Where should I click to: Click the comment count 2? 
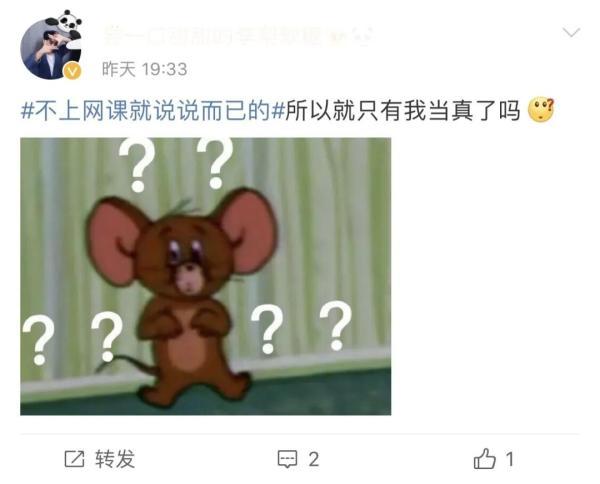click(x=313, y=459)
